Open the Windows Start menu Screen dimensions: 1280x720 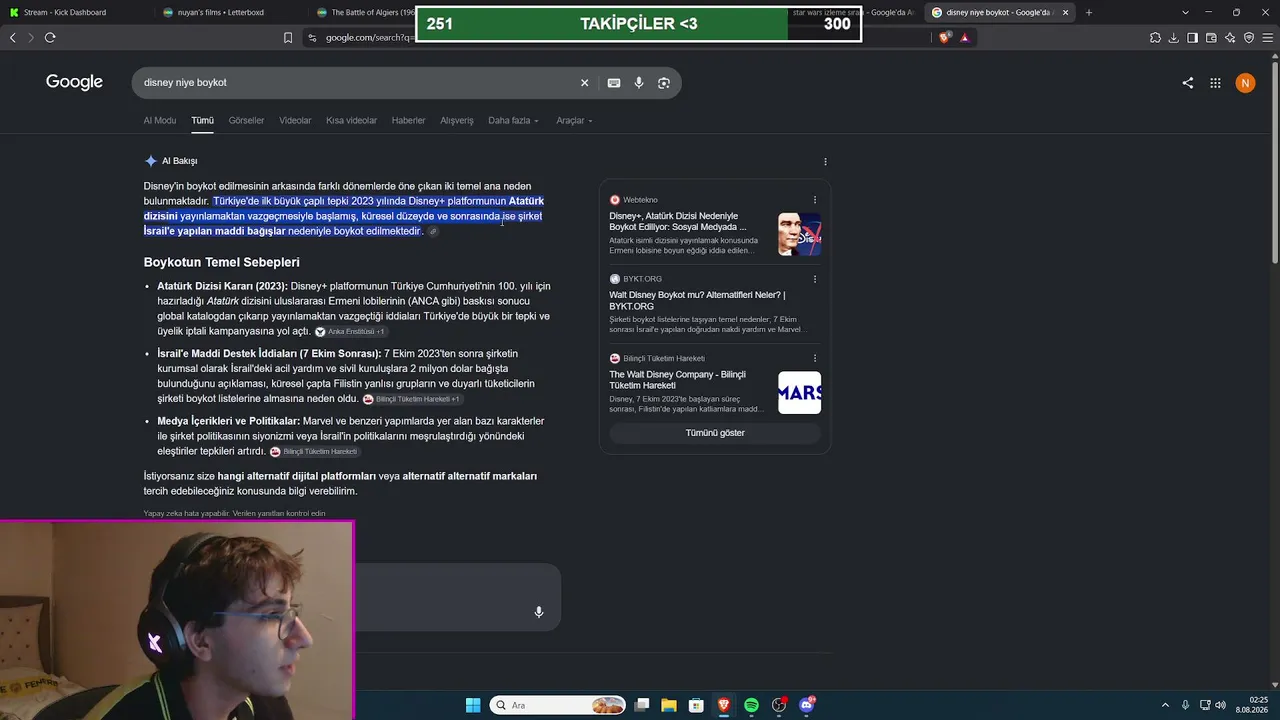[x=473, y=705]
